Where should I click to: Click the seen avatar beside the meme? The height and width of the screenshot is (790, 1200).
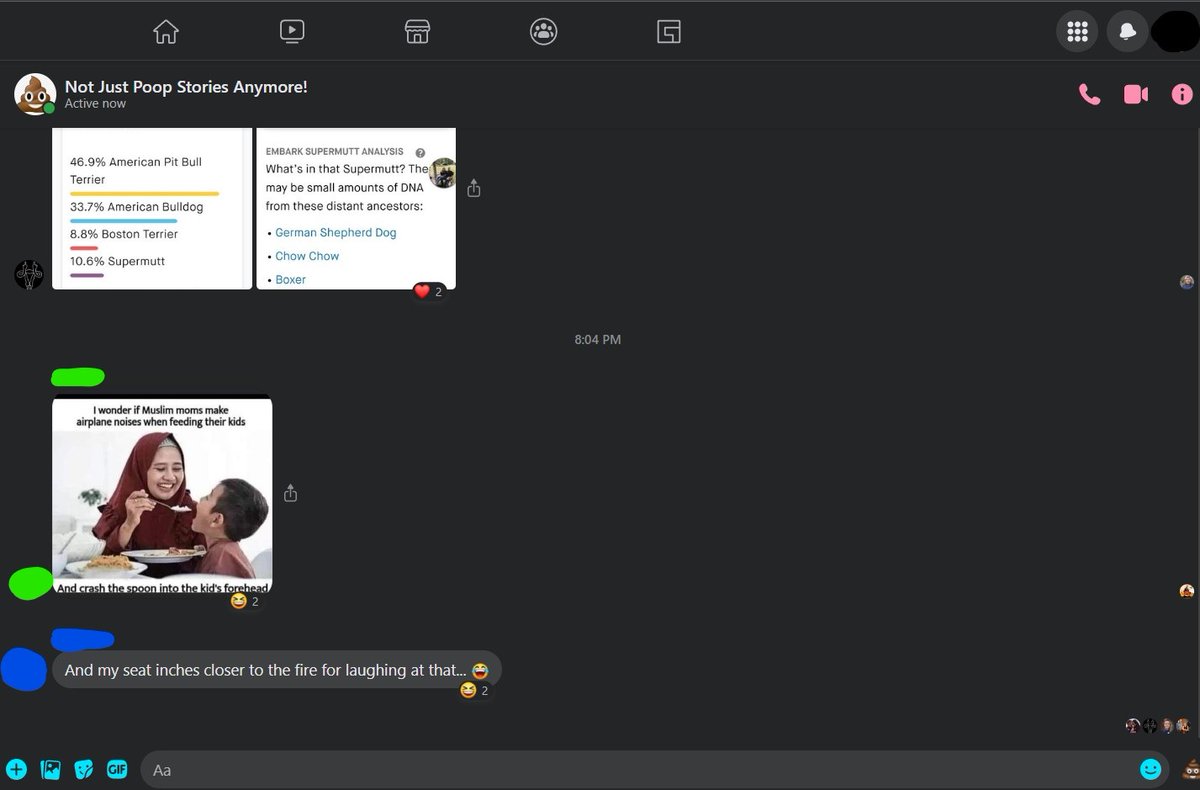point(1187,591)
